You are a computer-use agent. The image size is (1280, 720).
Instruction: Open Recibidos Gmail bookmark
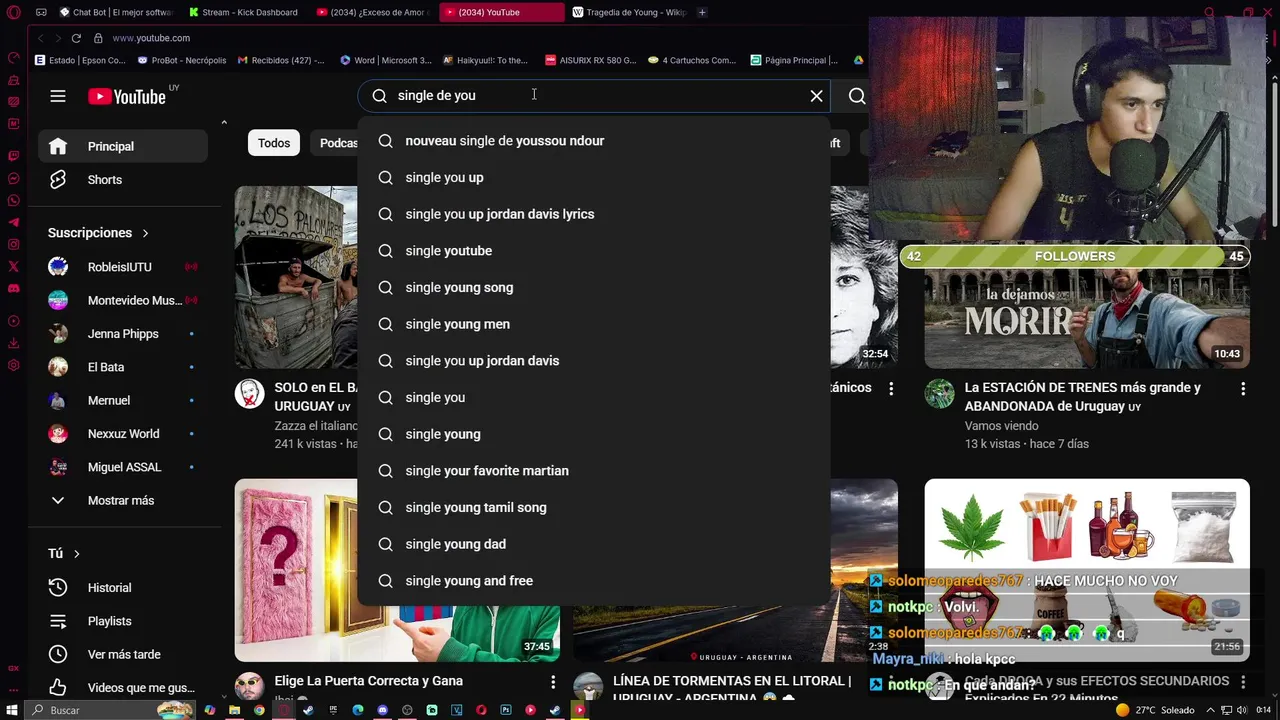tap(281, 60)
